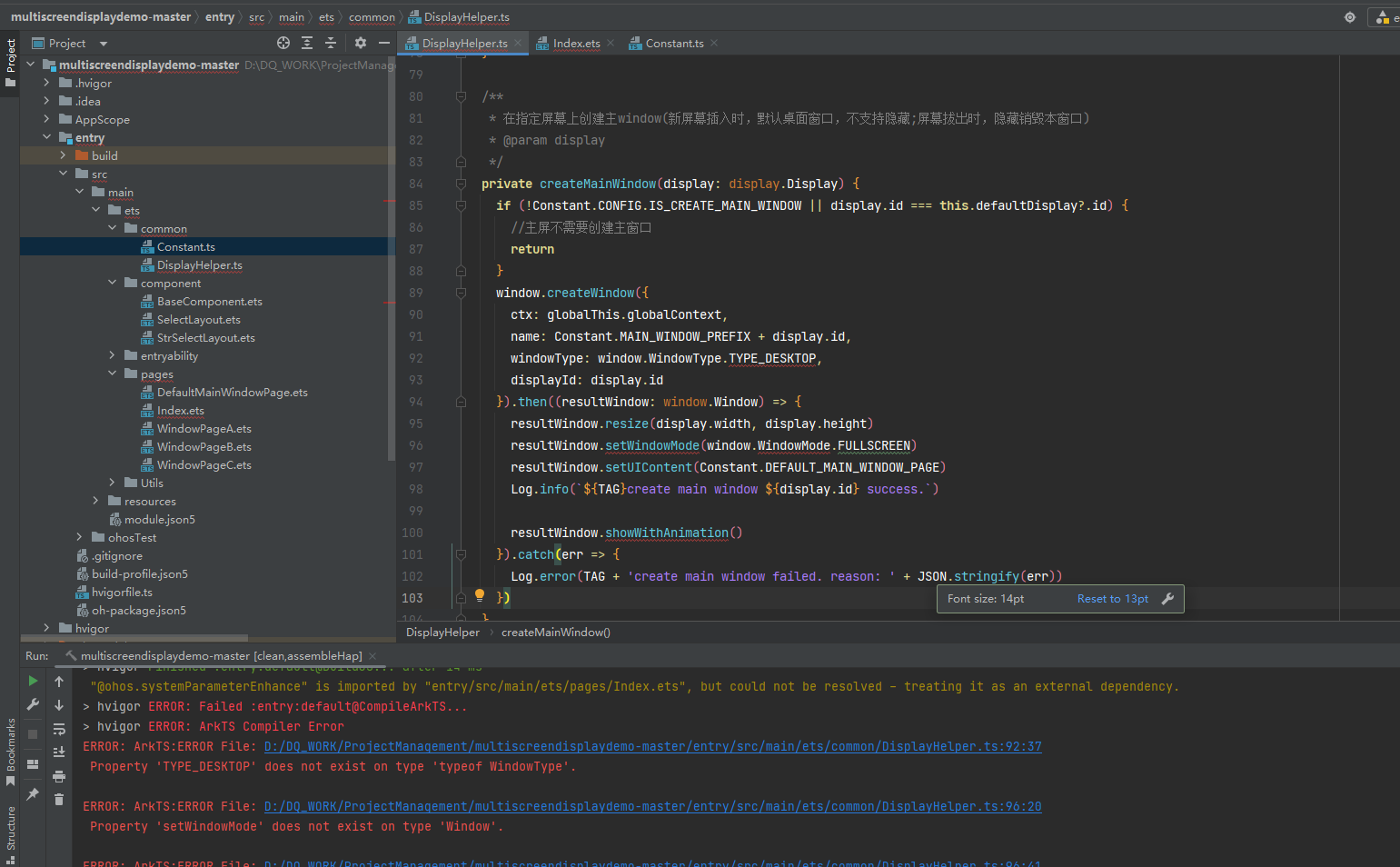This screenshot has height=867, width=1400.
Task: Click createMainWindow() breadcrumb below editor
Action: pos(555,633)
